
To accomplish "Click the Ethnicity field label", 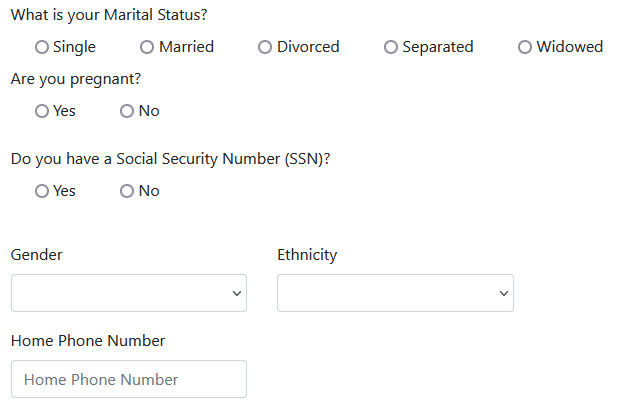I will [307, 255].
